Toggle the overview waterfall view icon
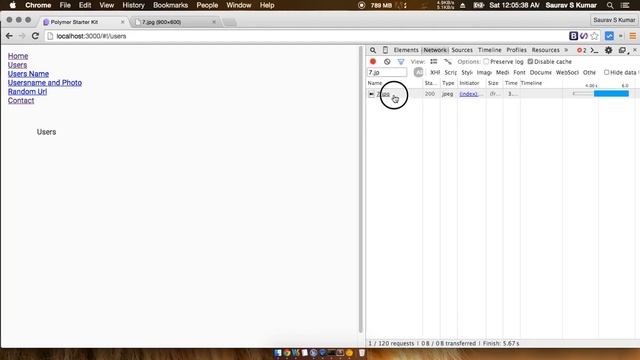Image resolution: width=640 pixels, height=360 pixels. pos(448,62)
